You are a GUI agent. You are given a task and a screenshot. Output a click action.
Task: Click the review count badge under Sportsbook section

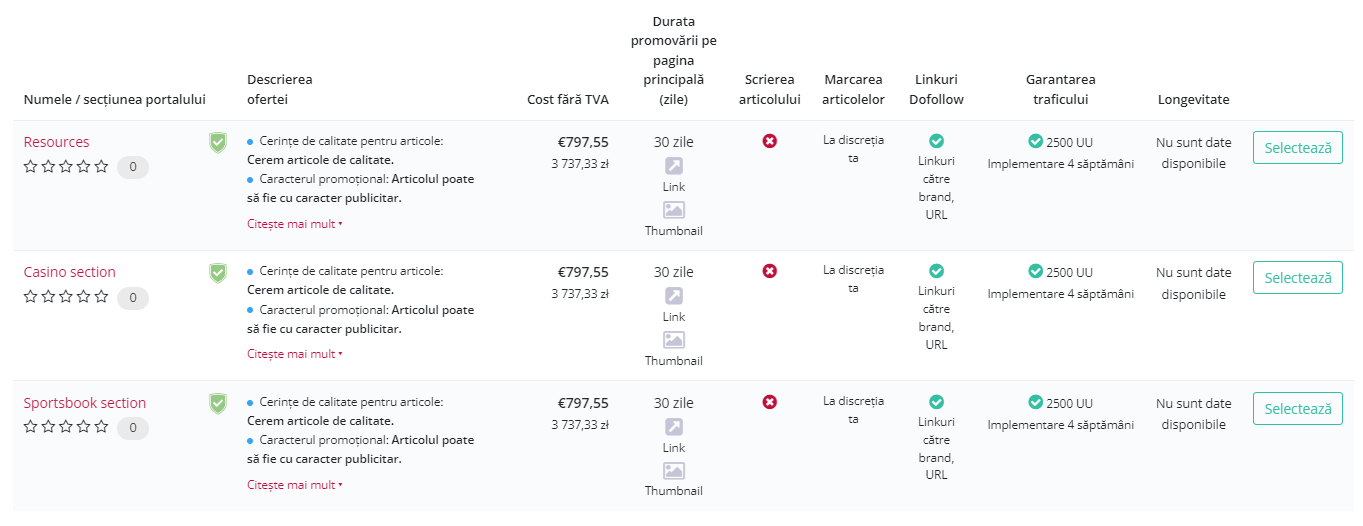click(133, 428)
